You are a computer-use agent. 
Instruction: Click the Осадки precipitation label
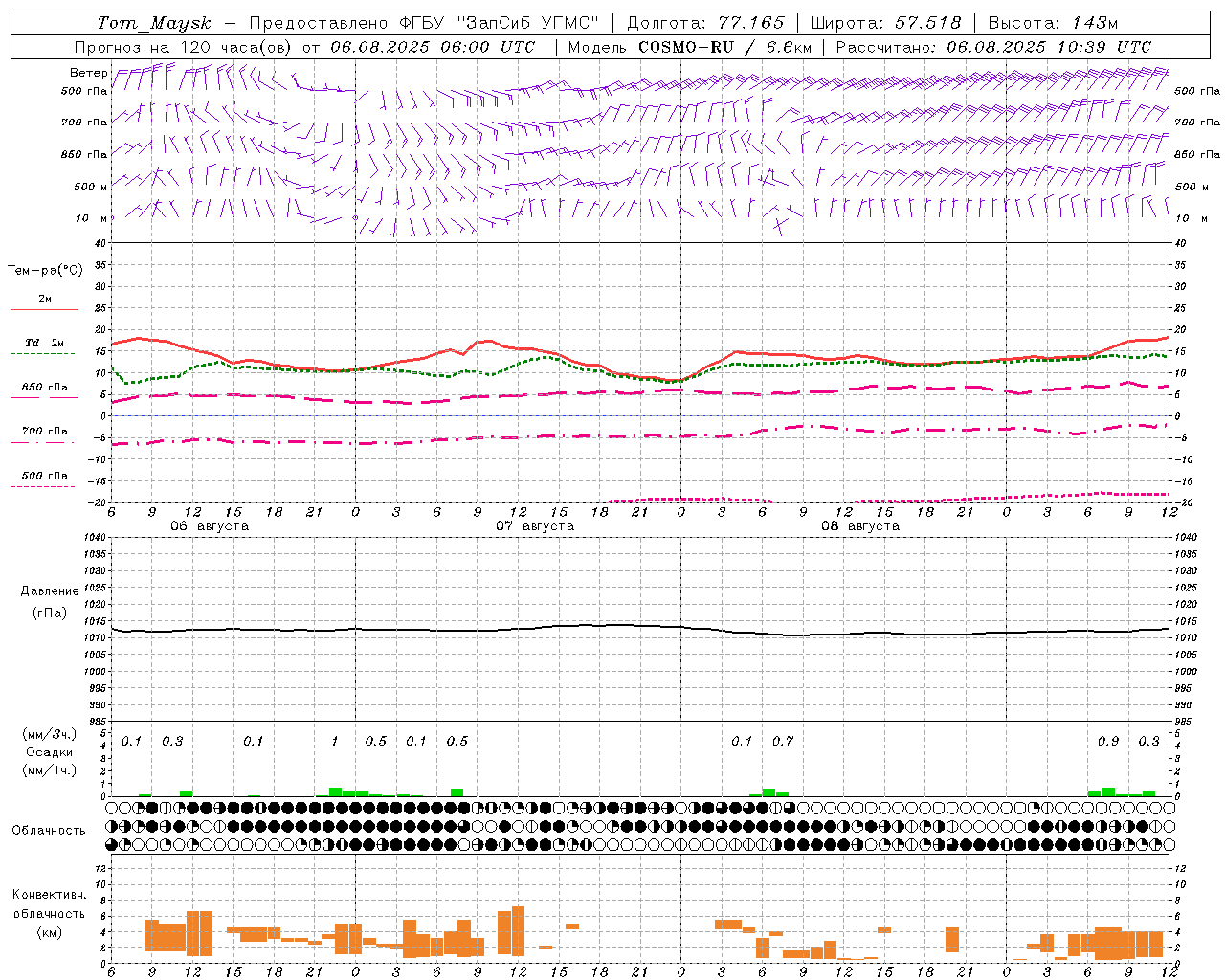coord(49,752)
